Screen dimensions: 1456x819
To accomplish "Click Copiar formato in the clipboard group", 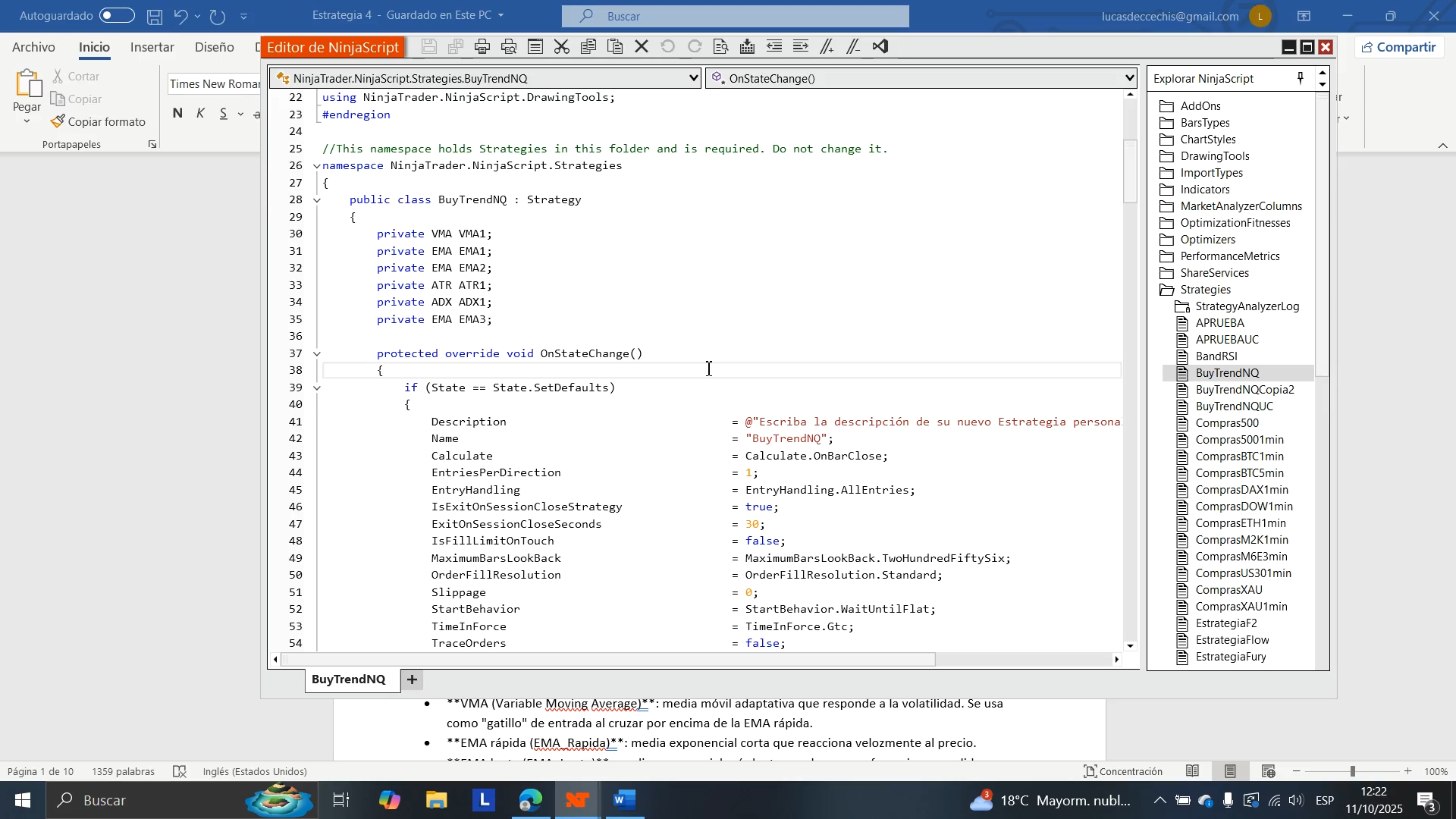I will coord(99,121).
